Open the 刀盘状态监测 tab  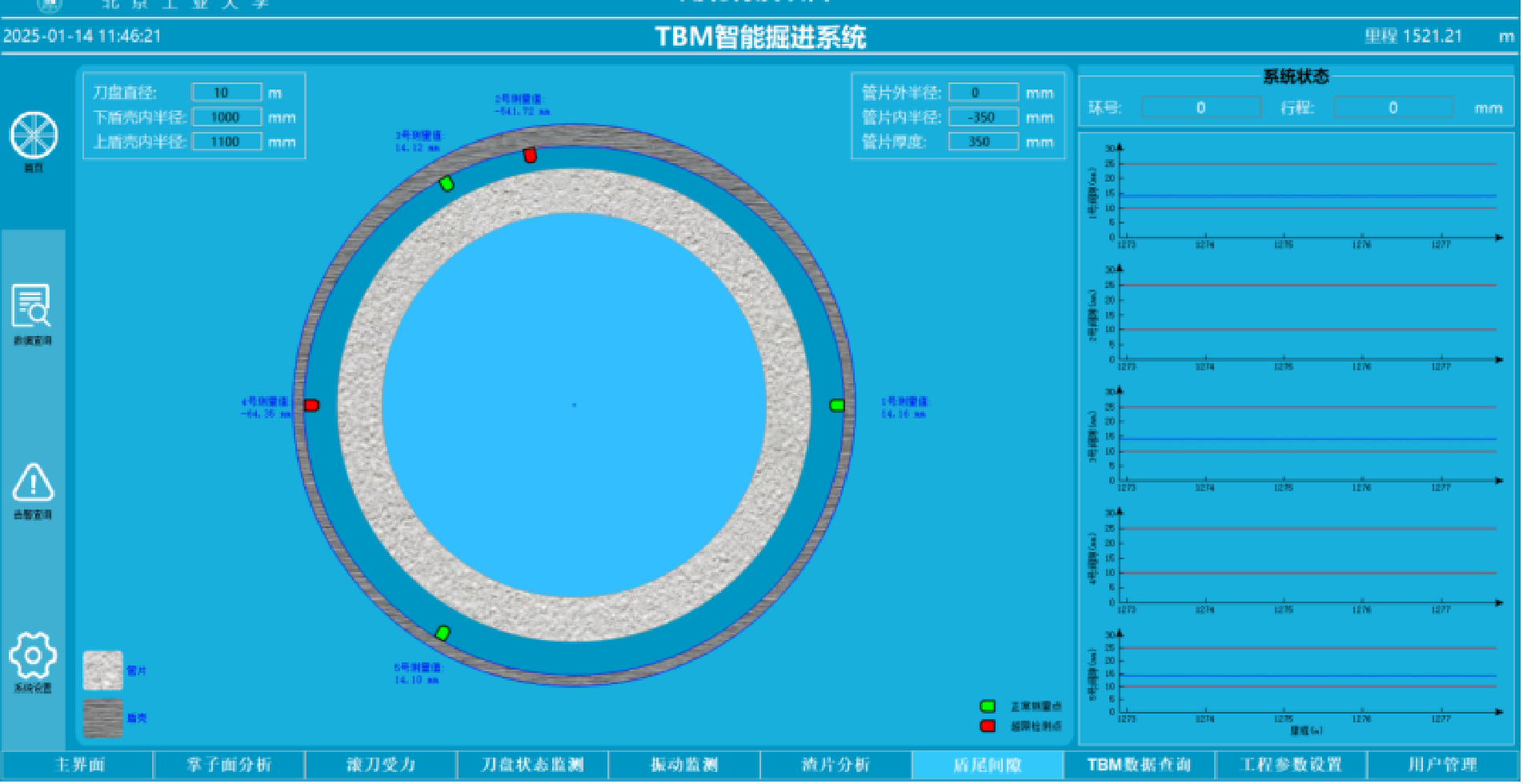click(x=532, y=766)
